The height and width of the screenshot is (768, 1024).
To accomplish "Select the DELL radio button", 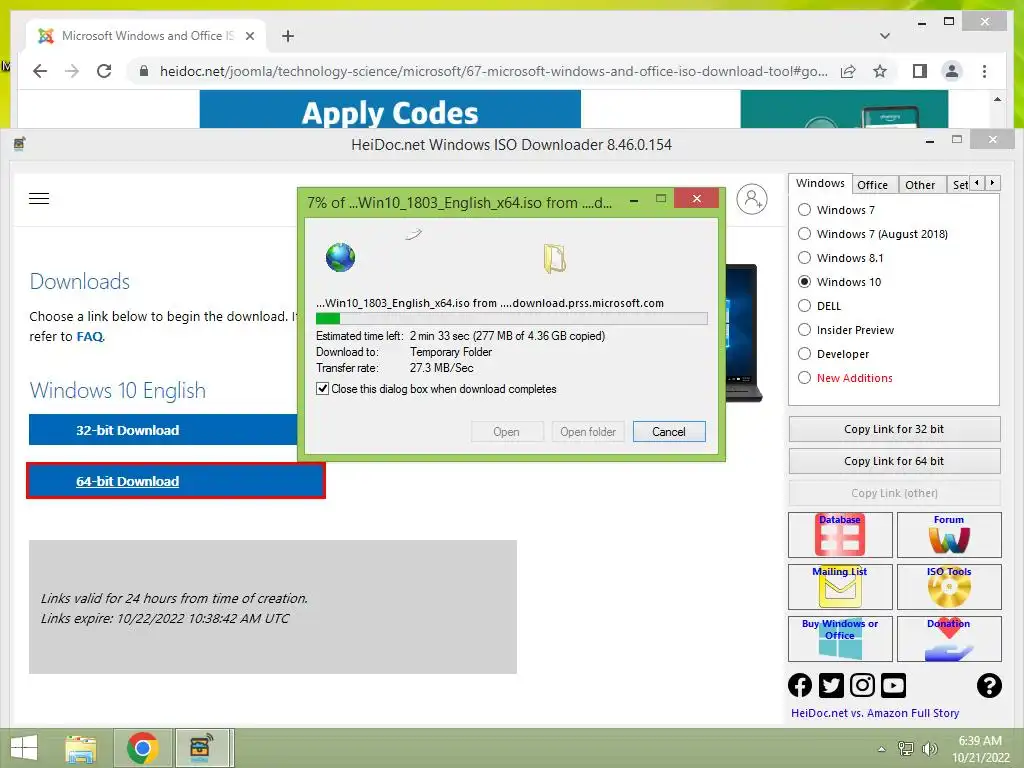I will tap(804, 306).
